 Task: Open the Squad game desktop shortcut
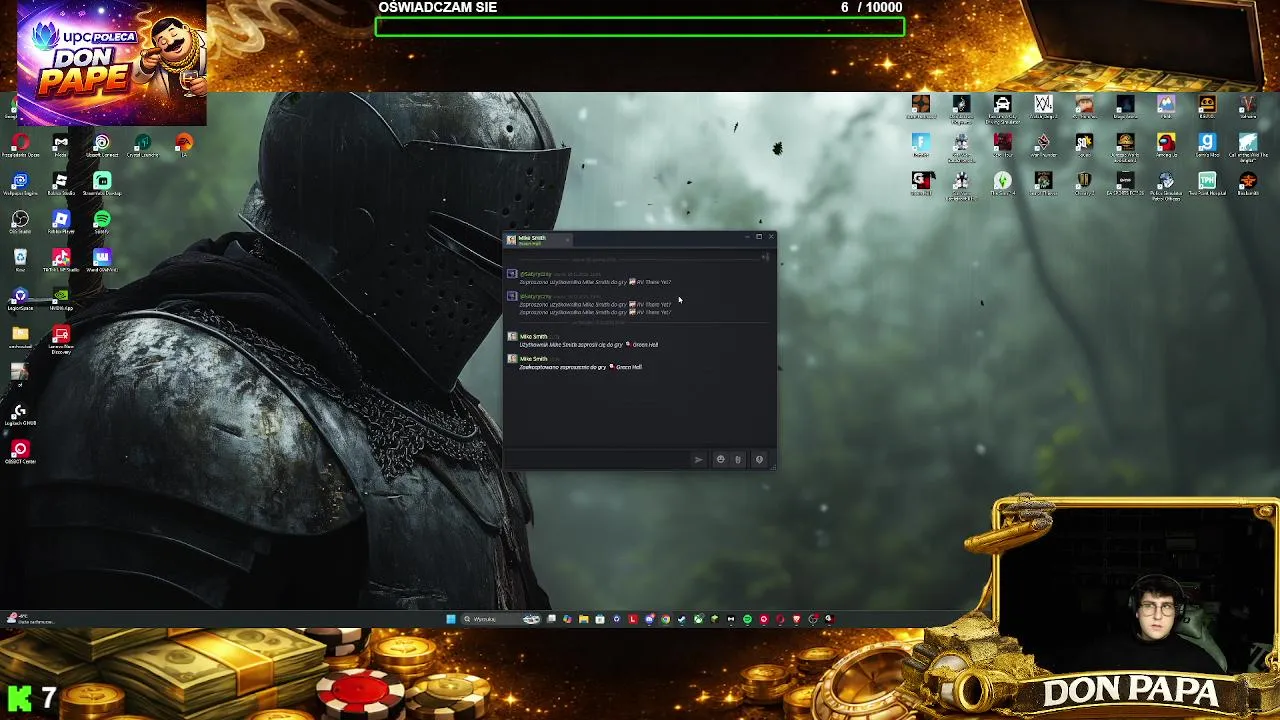pyautogui.click(x=1084, y=146)
